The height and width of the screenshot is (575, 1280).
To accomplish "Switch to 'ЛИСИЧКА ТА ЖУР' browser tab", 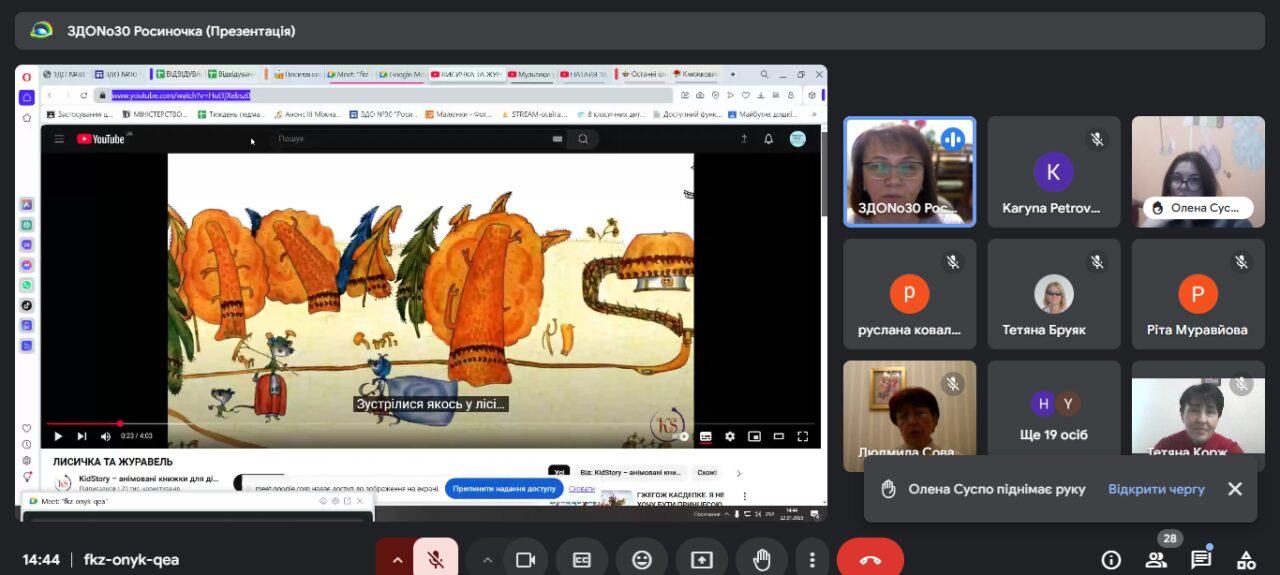I will point(466,74).
